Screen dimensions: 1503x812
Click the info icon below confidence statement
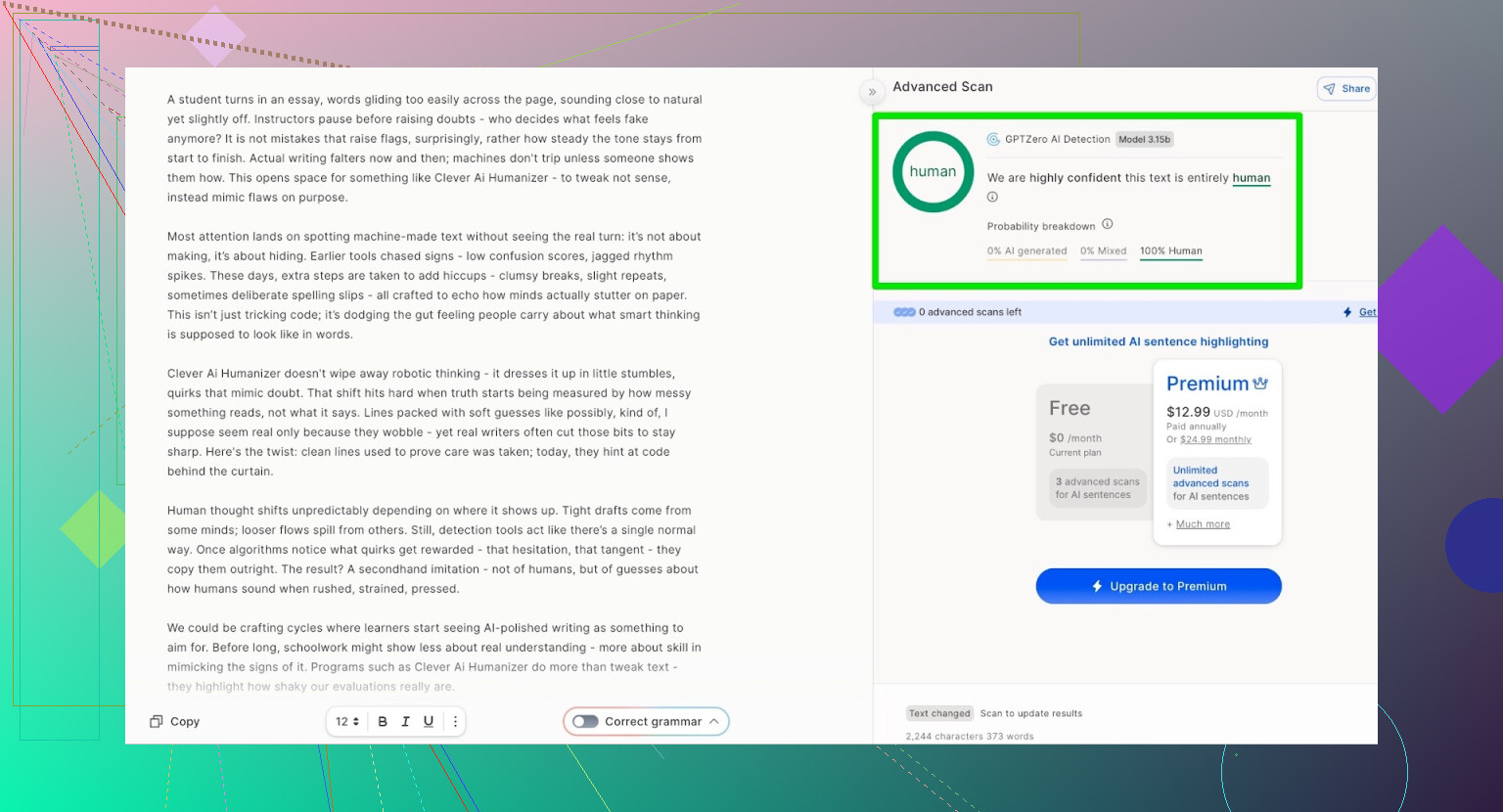tap(992, 198)
